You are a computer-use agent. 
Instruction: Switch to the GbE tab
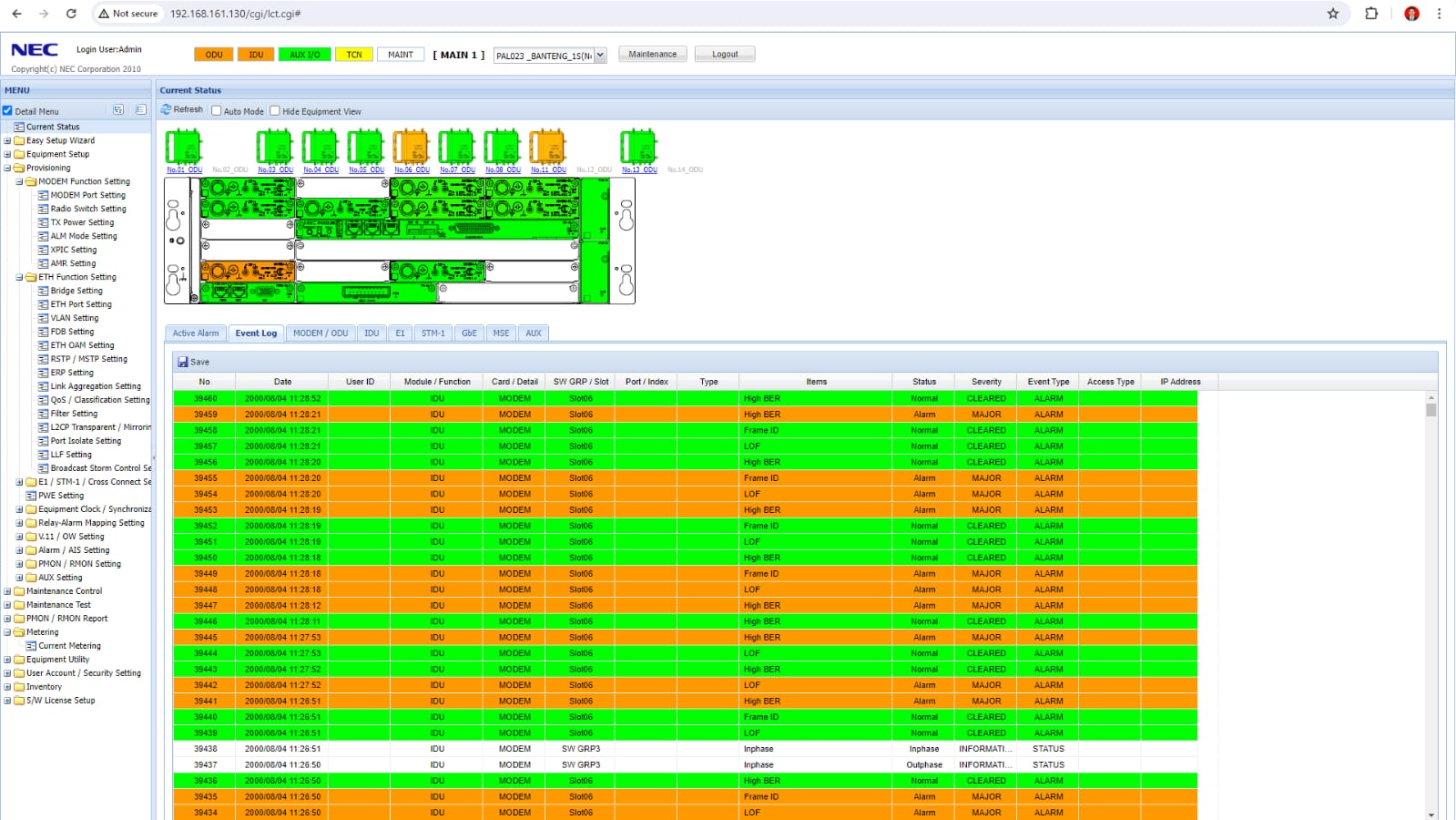[x=469, y=333]
